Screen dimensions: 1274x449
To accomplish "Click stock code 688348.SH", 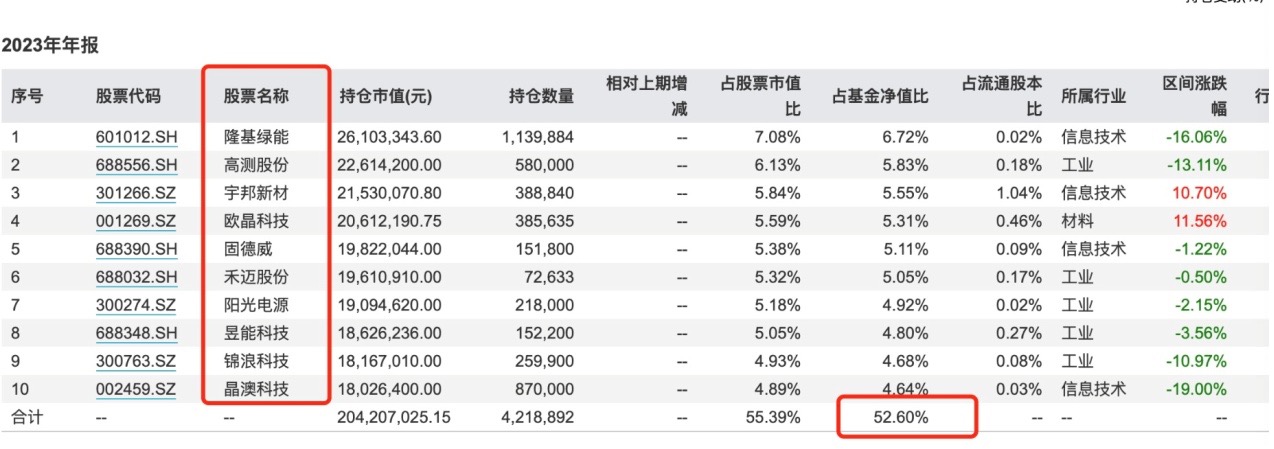I will (x=136, y=332).
